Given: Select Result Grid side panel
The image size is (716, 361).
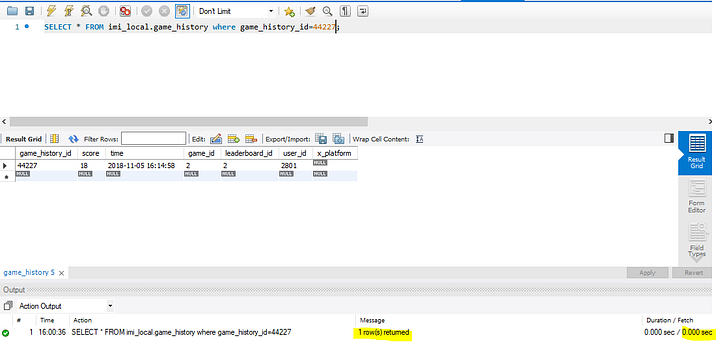Looking at the screenshot, I should coord(696,152).
